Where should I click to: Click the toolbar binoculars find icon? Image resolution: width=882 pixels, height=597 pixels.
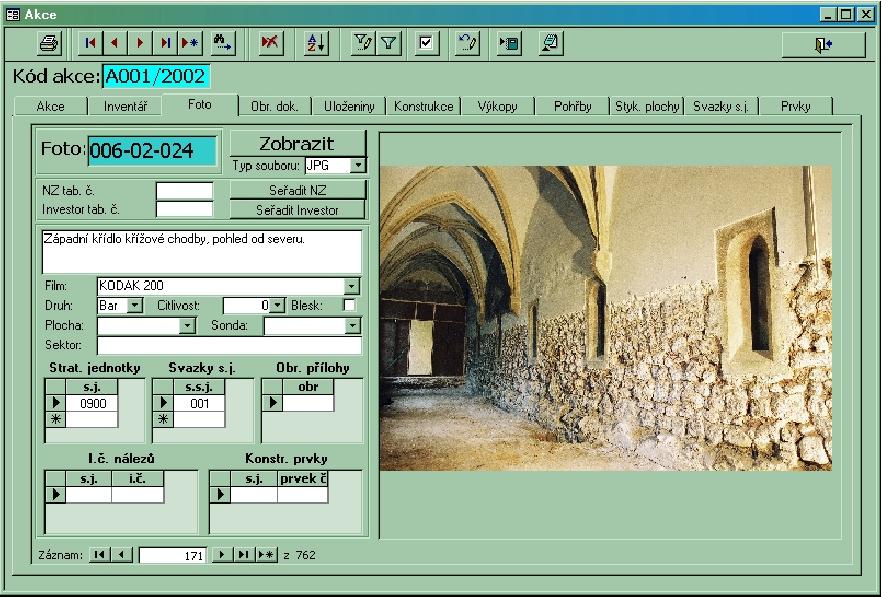[222, 43]
